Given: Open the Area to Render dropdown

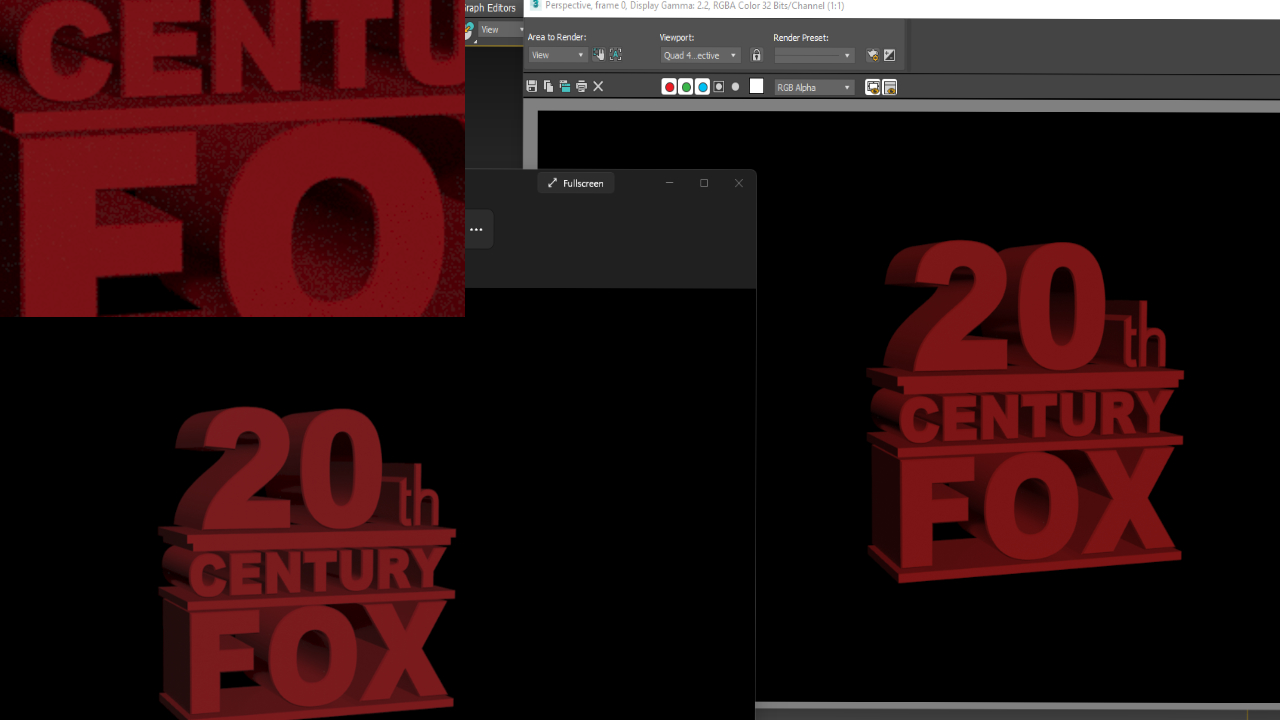Looking at the screenshot, I should pyautogui.click(x=557, y=55).
